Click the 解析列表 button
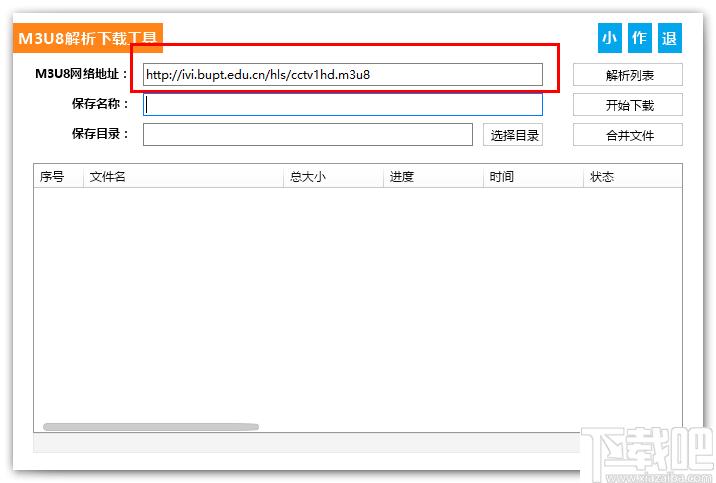716x483 pixels. click(628, 75)
